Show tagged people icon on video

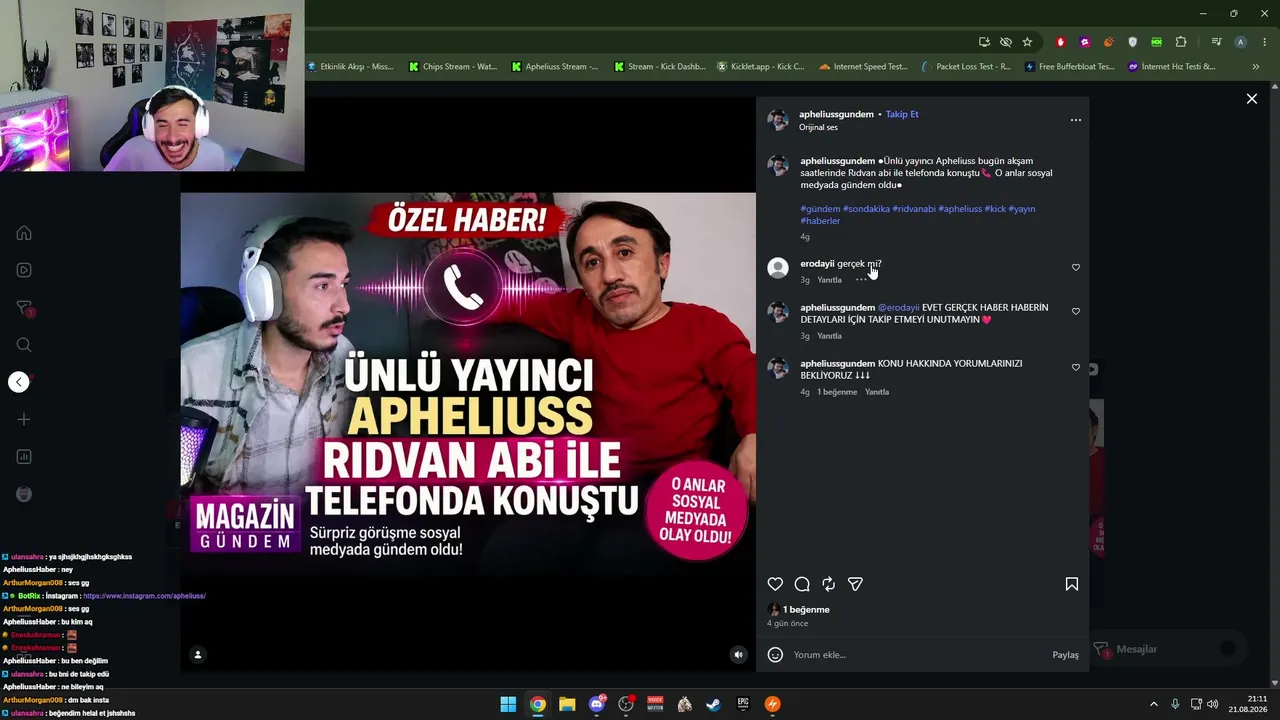198,655
